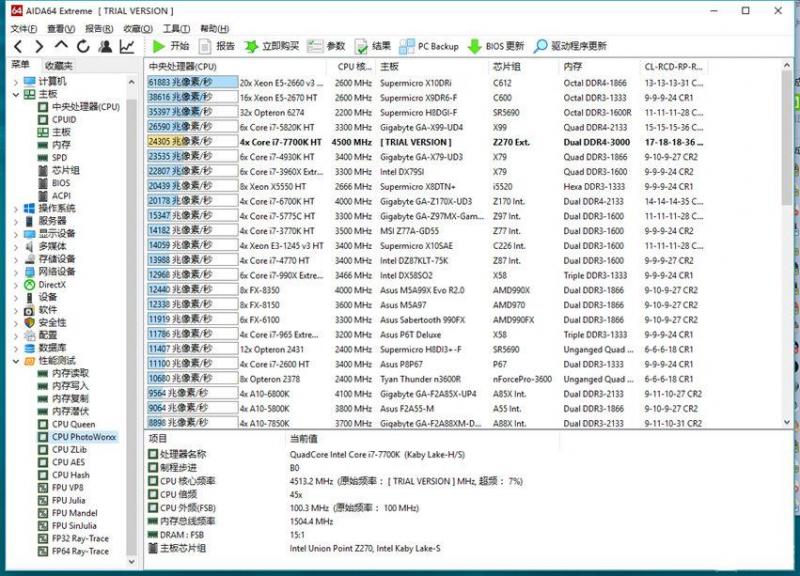Click the forward navigation arrow icon
800x576 pixels.
(40, 46)
